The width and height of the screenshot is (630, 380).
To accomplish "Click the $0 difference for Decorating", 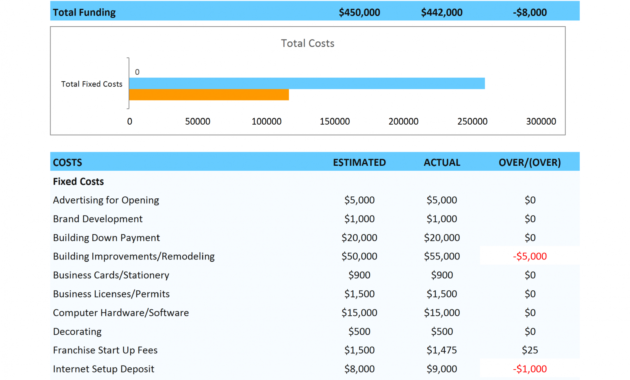I will [530, 332].
